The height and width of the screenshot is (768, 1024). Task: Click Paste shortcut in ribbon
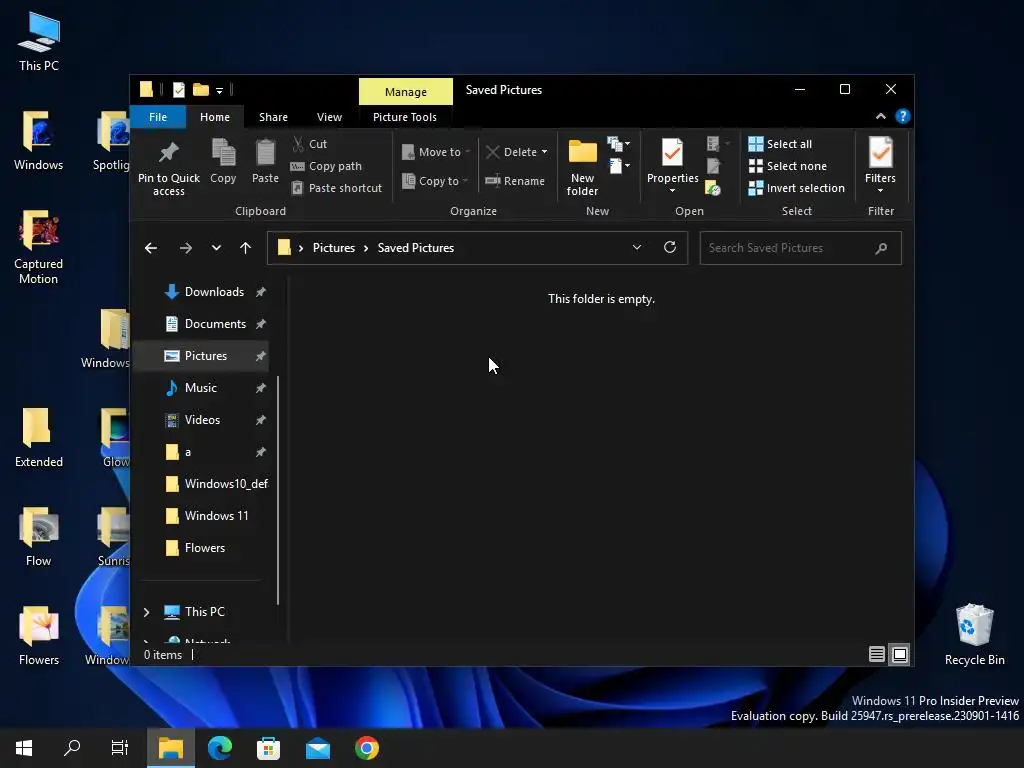[x=336, y=188]
